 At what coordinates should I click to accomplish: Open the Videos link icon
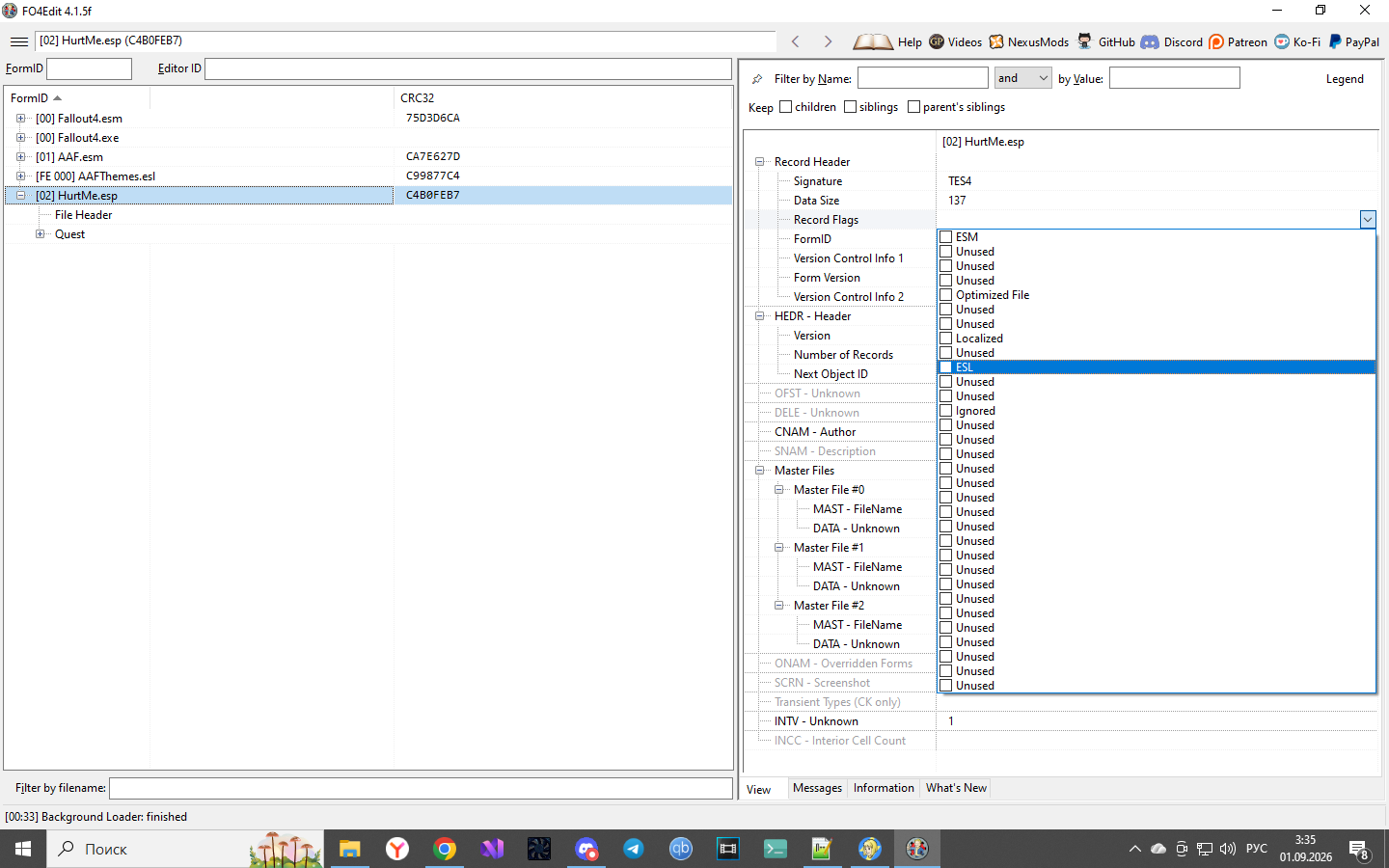937,41
